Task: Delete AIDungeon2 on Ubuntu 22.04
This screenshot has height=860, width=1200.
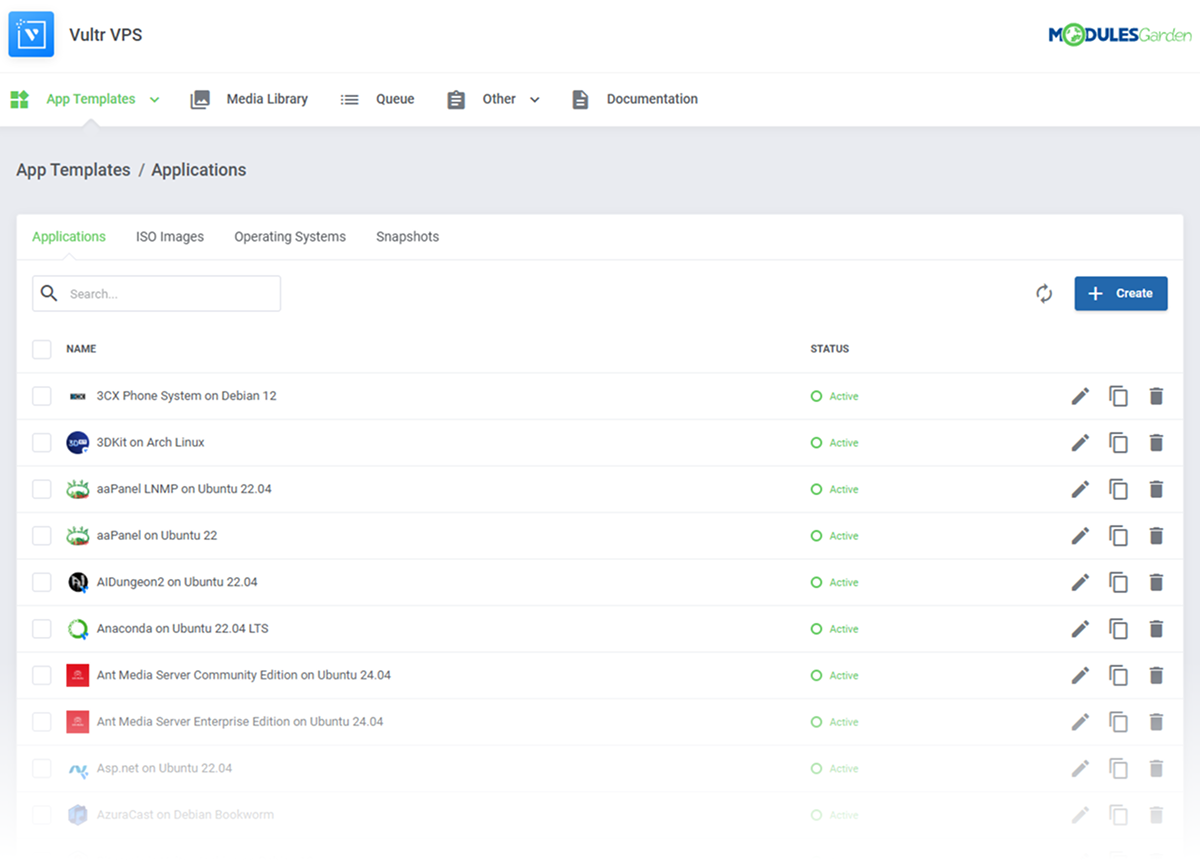Action: 1156,582
